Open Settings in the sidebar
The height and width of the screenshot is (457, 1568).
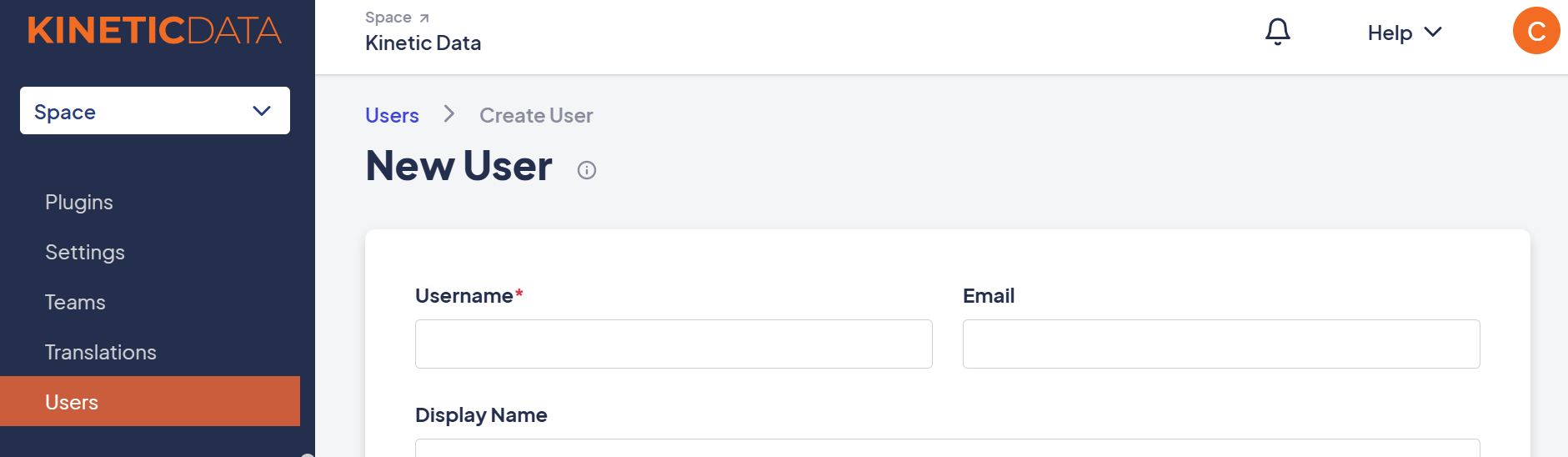coord(85,252)
